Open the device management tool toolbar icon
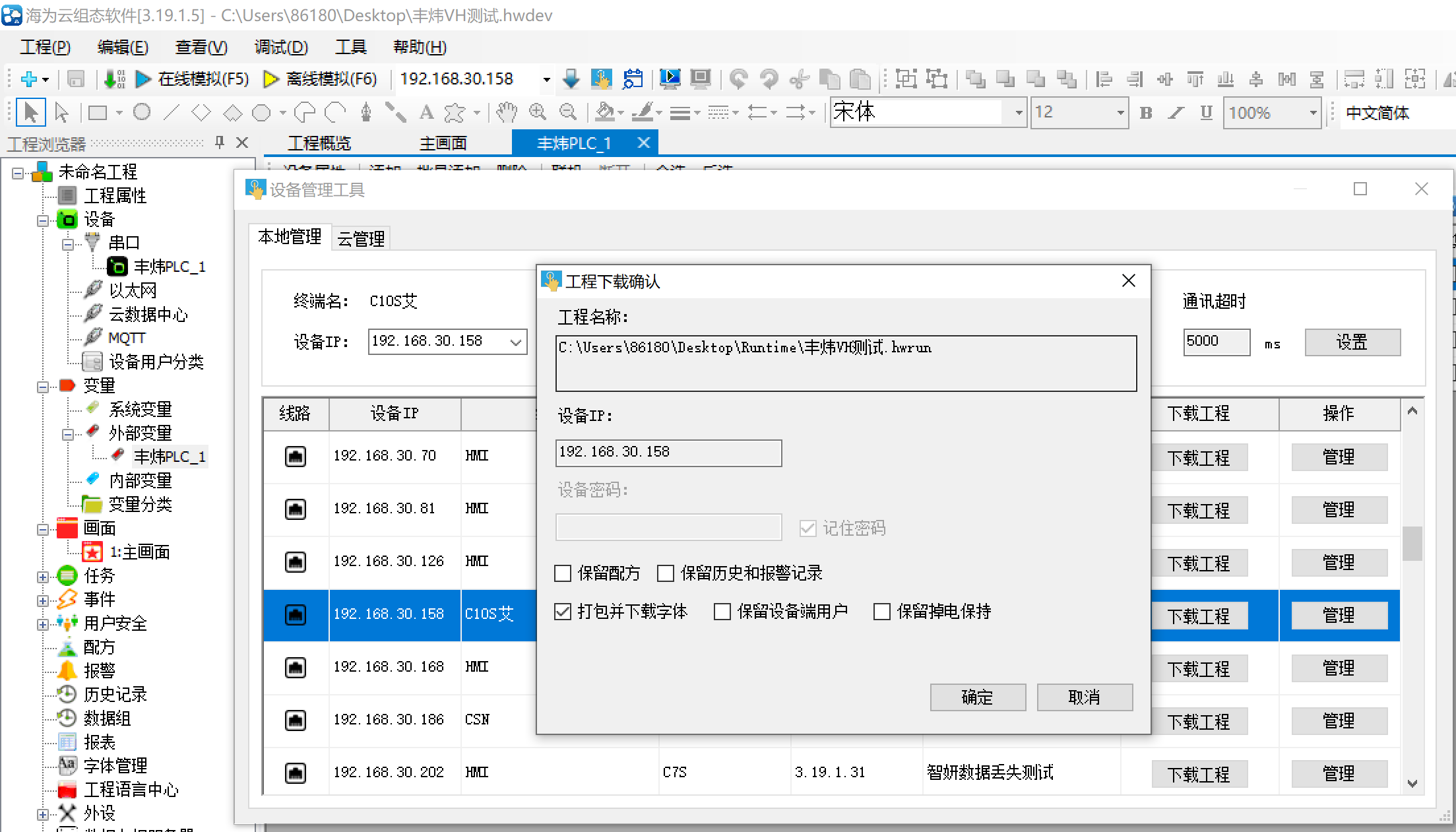This screenshot has height=832, width=1456. [x=601, y=79]
